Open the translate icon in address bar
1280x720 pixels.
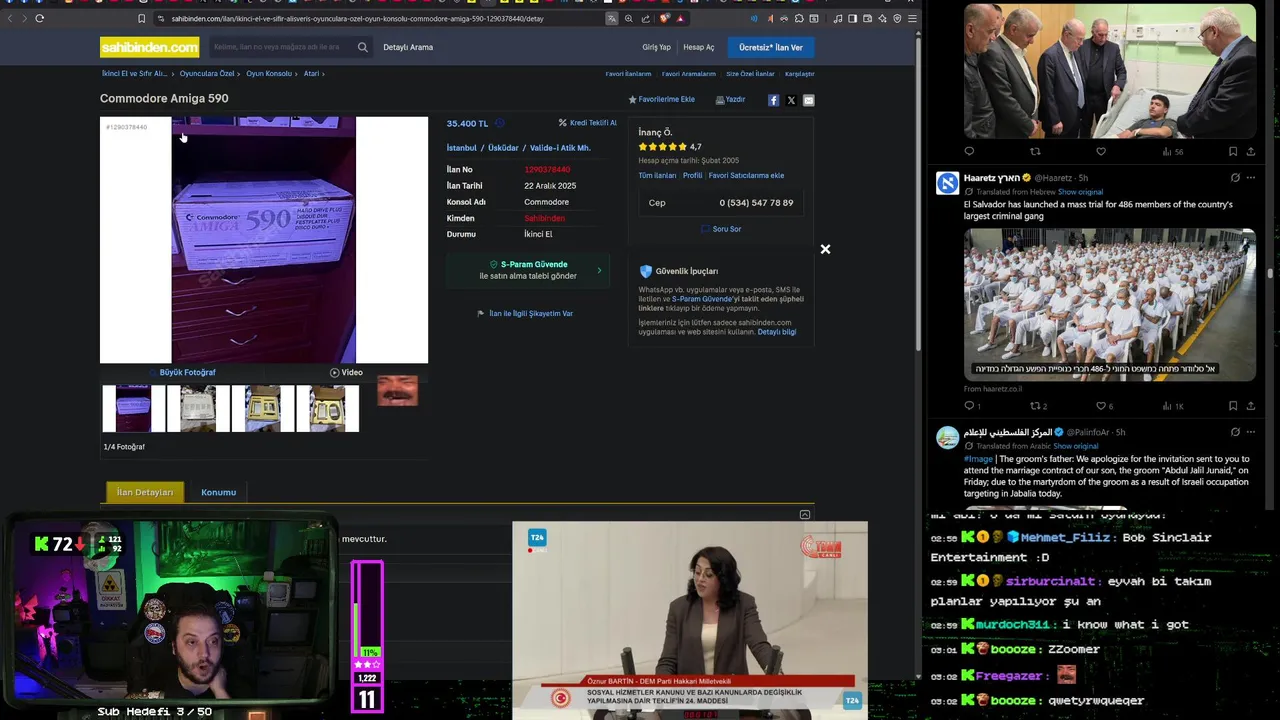pyautogui.click(x=612, y=18)
